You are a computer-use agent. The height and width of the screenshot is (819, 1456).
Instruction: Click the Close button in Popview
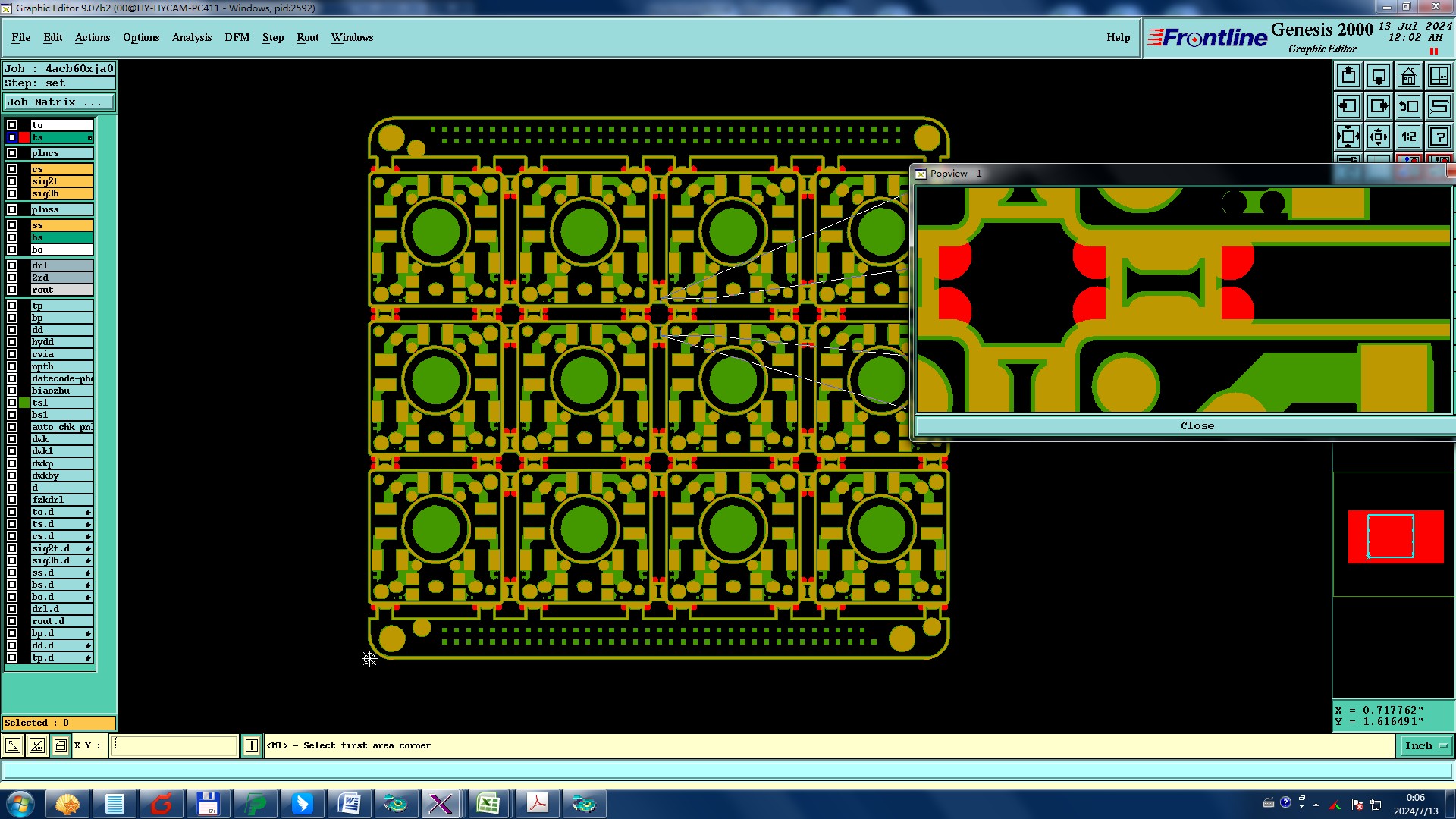pyautogui.click(x=1197, y=425)
